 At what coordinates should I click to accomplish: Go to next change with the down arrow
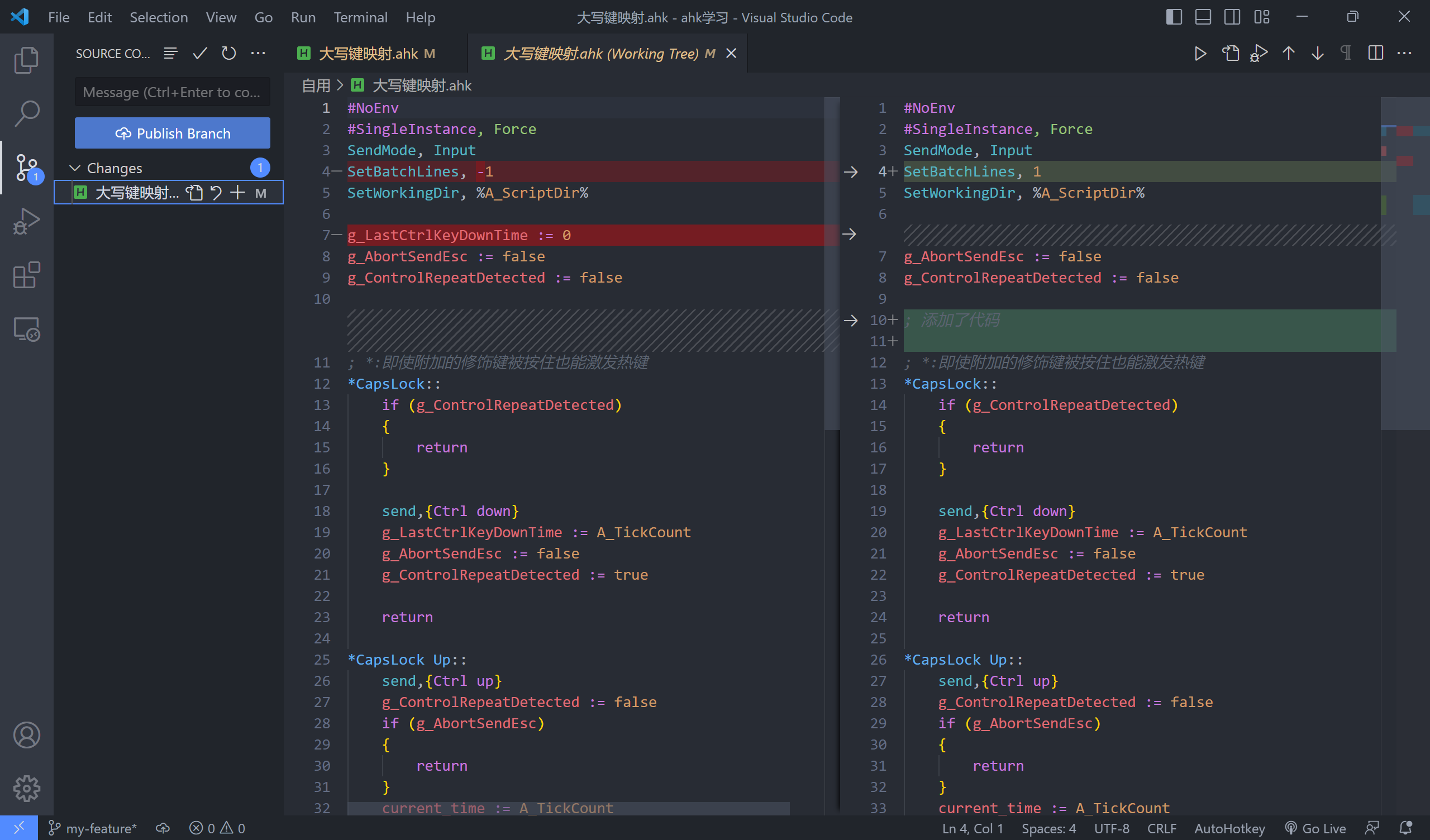point(1318,54)
